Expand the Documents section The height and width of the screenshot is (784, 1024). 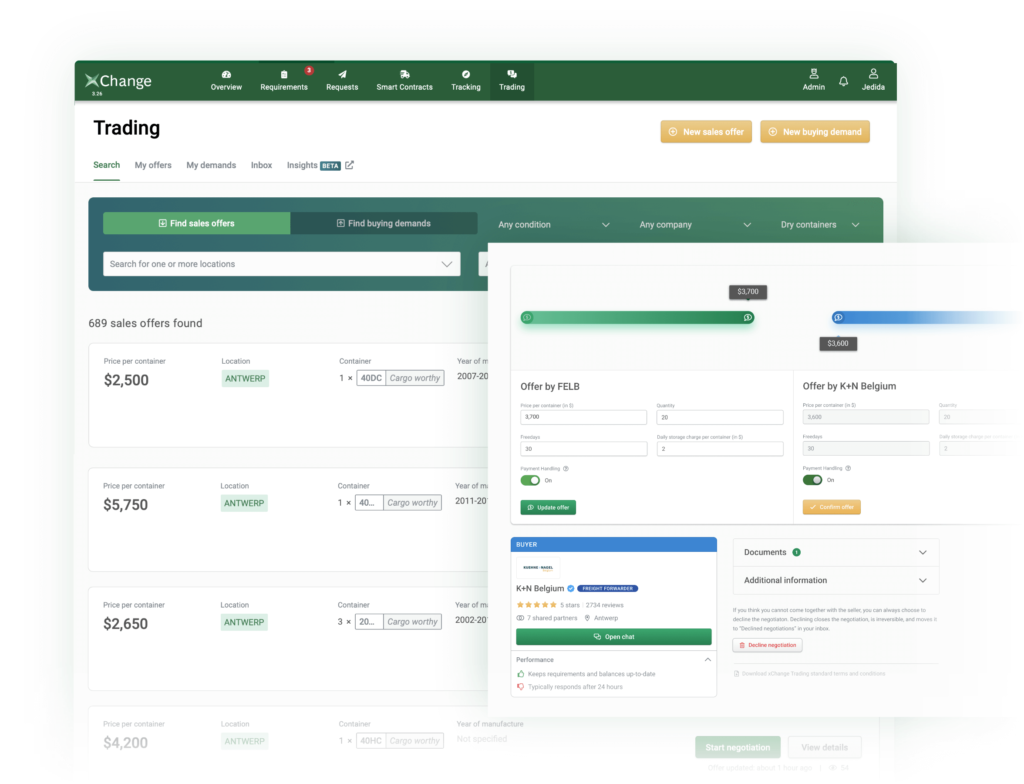tap(836, 552)
